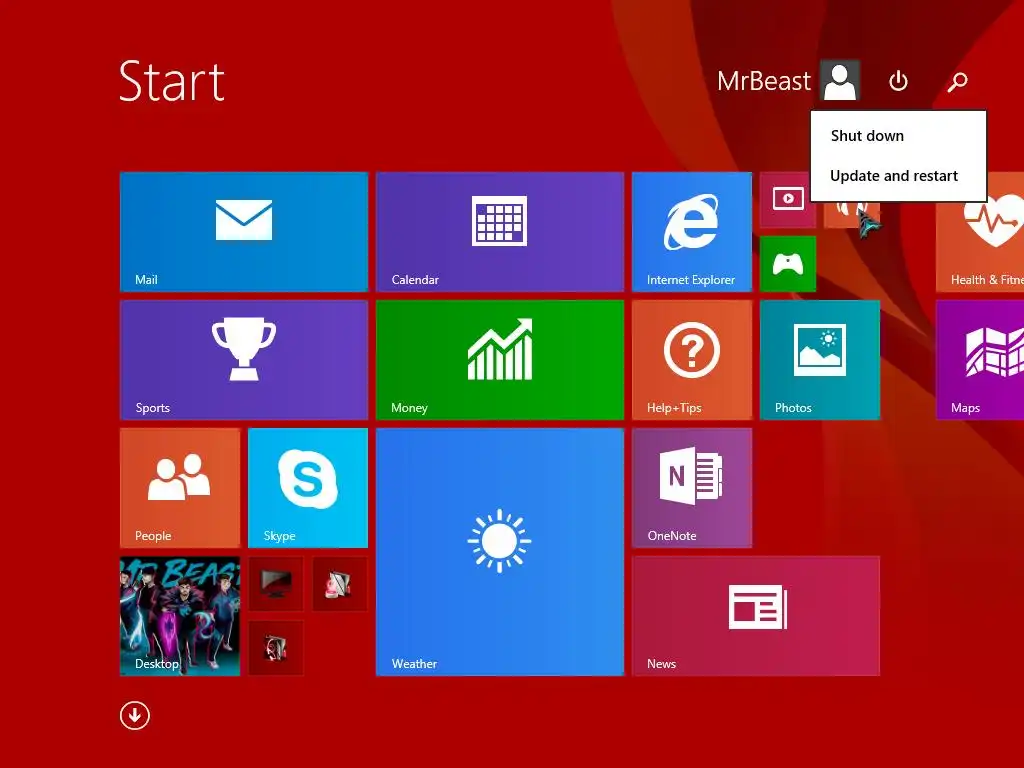
Task: Open the Help+Tips tile
Action: point(692,360)
